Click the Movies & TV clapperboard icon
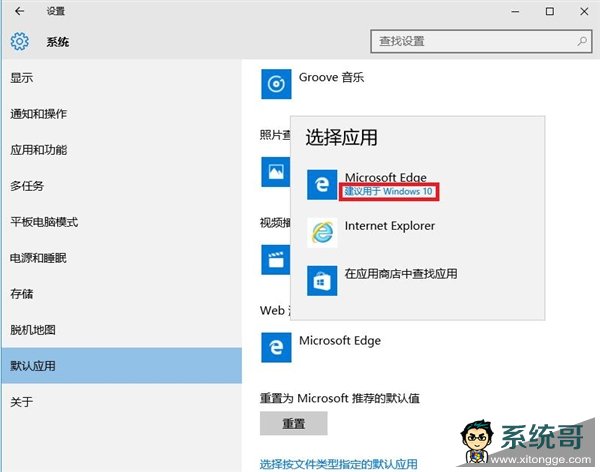Viewport: 600px width, 472px height. [x=276, y=260]
